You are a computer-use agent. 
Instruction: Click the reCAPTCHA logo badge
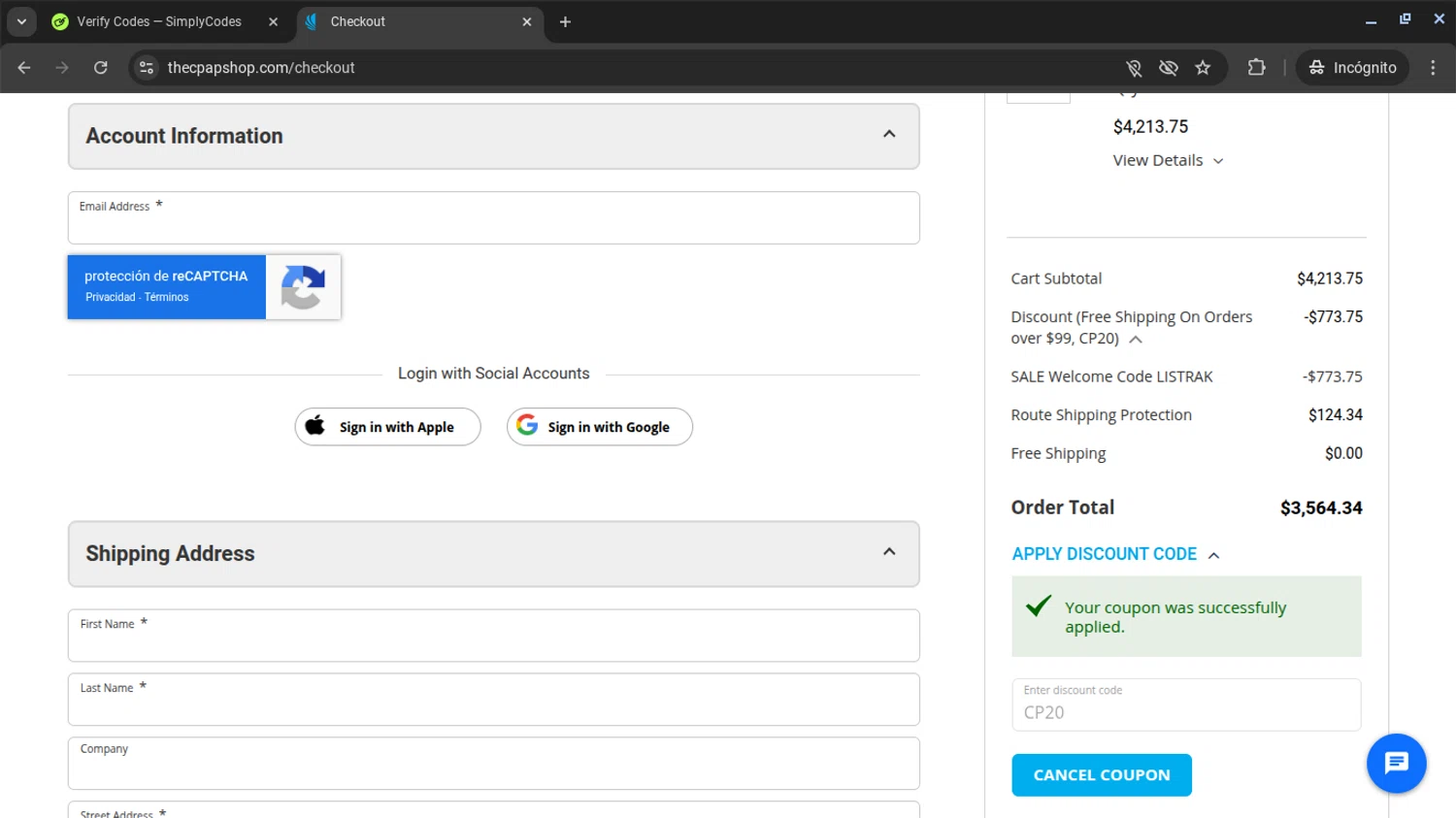pyautogui.click(x=303, y=287)
